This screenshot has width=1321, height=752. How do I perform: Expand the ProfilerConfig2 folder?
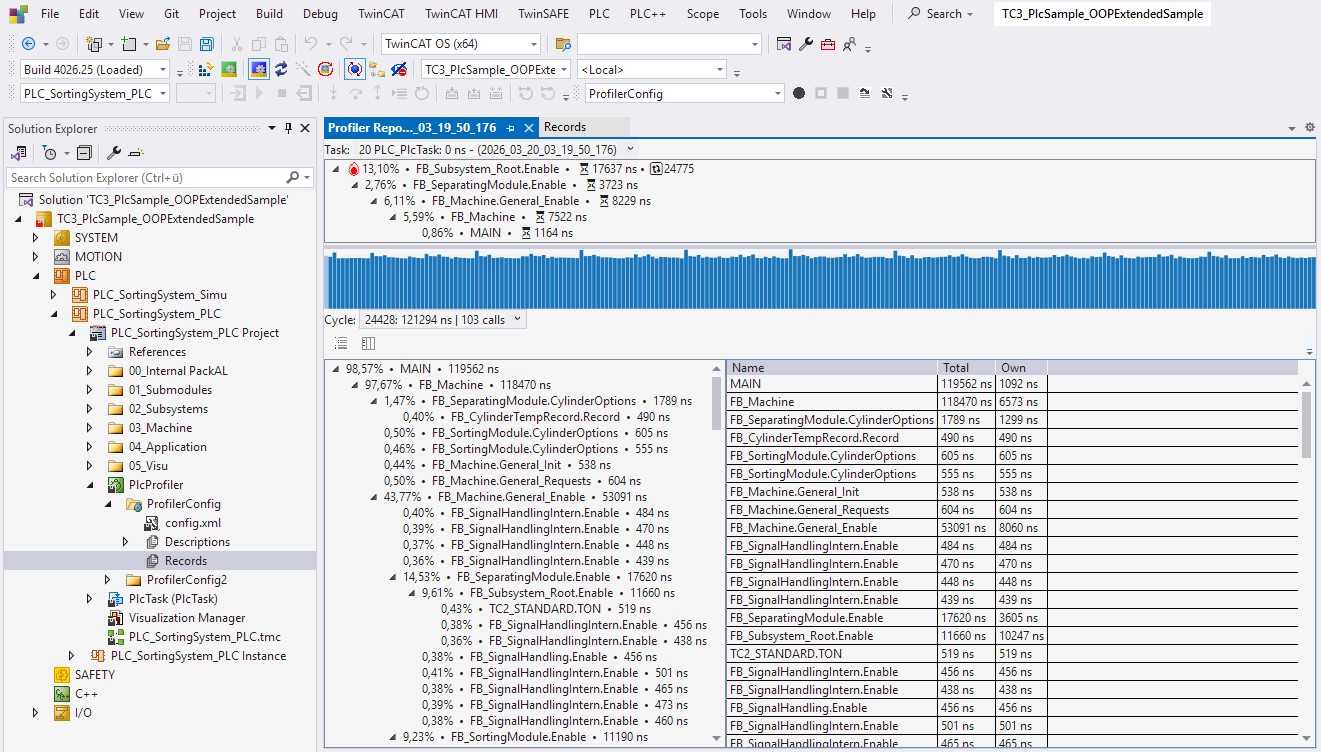point(108,580)
